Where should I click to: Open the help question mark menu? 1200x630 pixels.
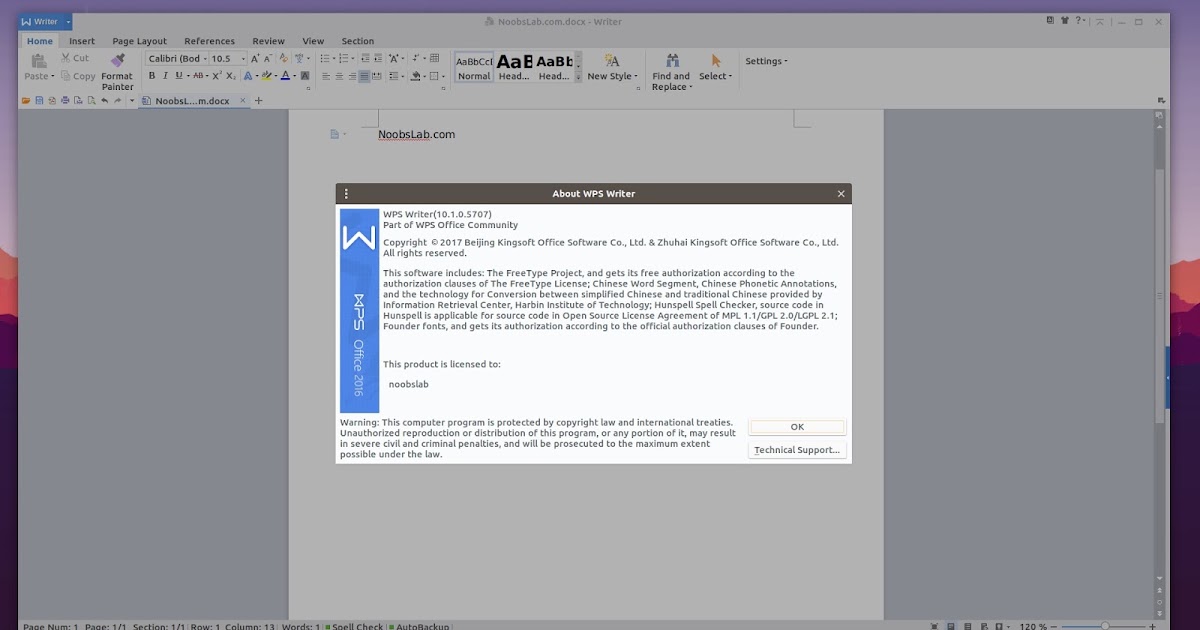tap(1082, 20)
